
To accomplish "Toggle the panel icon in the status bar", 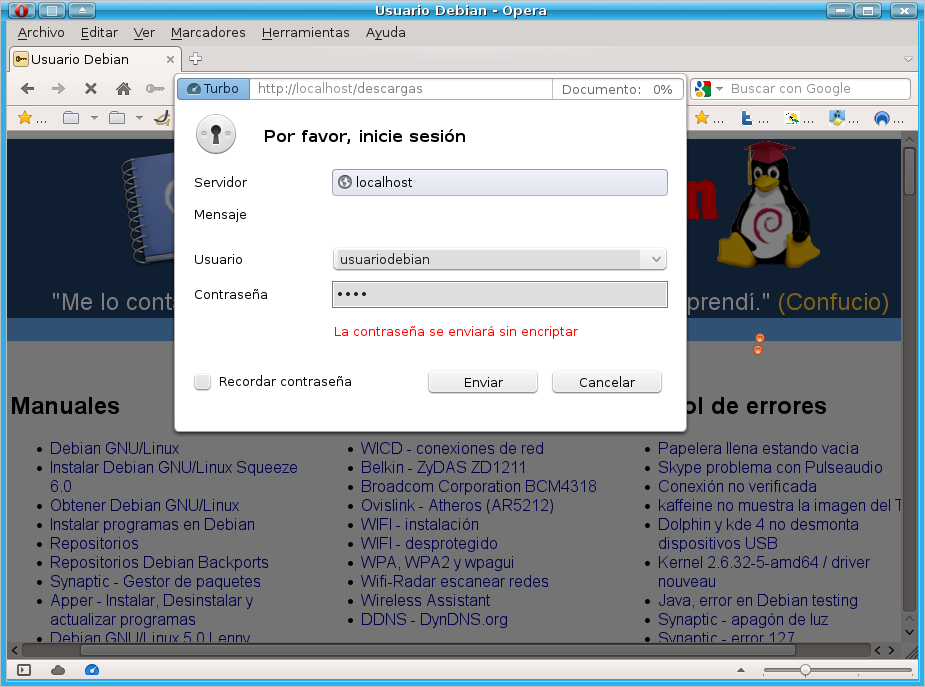I will coord(24,670).
